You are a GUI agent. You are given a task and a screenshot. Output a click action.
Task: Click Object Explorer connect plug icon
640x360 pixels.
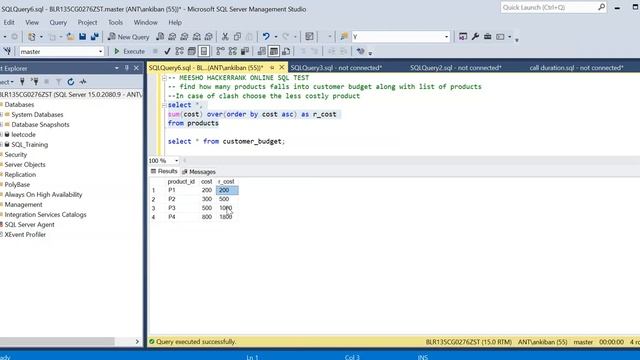[x=22, y=82]
